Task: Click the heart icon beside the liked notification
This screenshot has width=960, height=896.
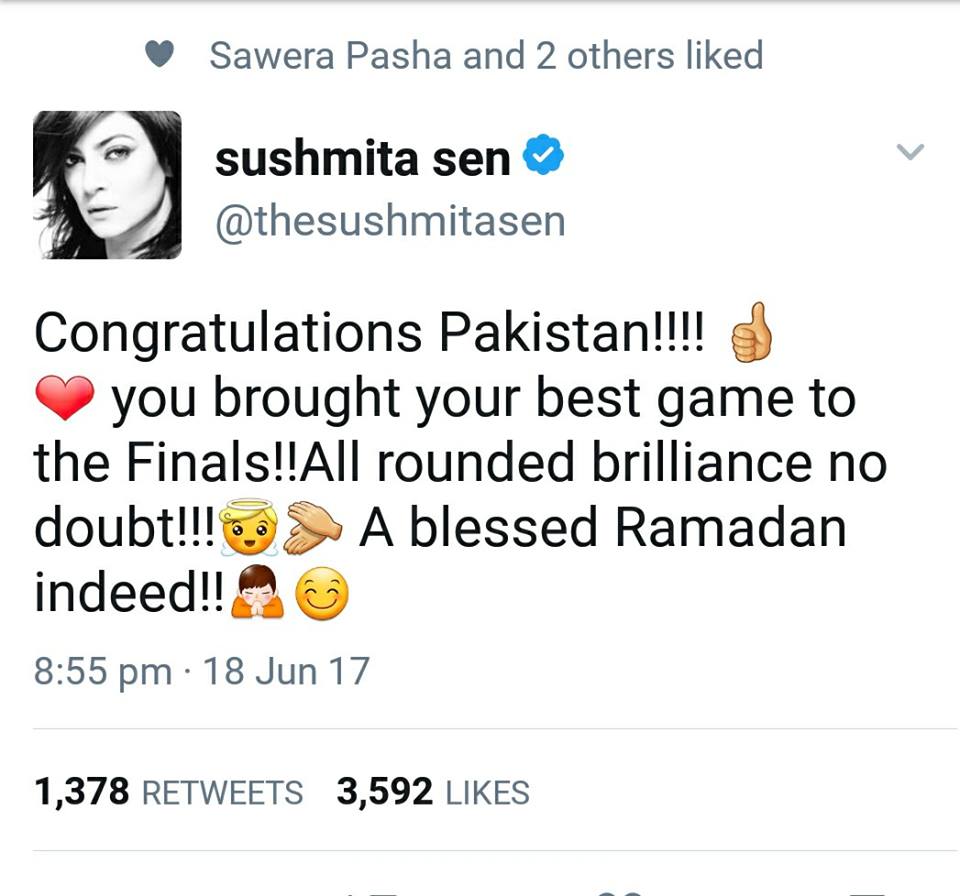Action: [161, 55]
